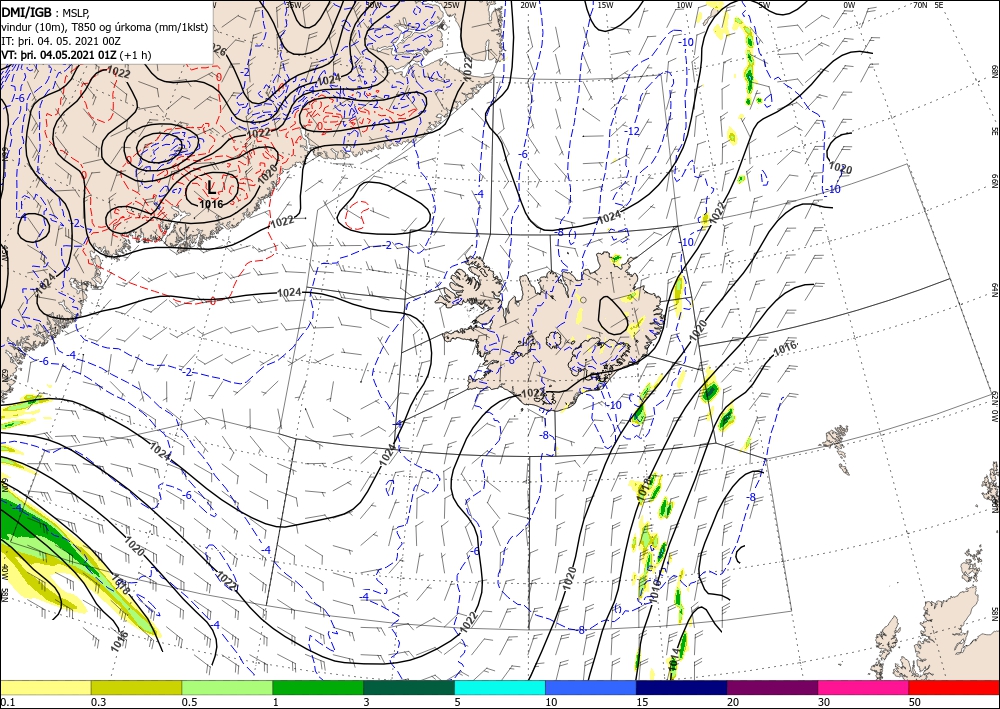Screen dimensions: 1000x709
Task: Pick the blue 10 mm legend swatch
Action: point(591,687)
